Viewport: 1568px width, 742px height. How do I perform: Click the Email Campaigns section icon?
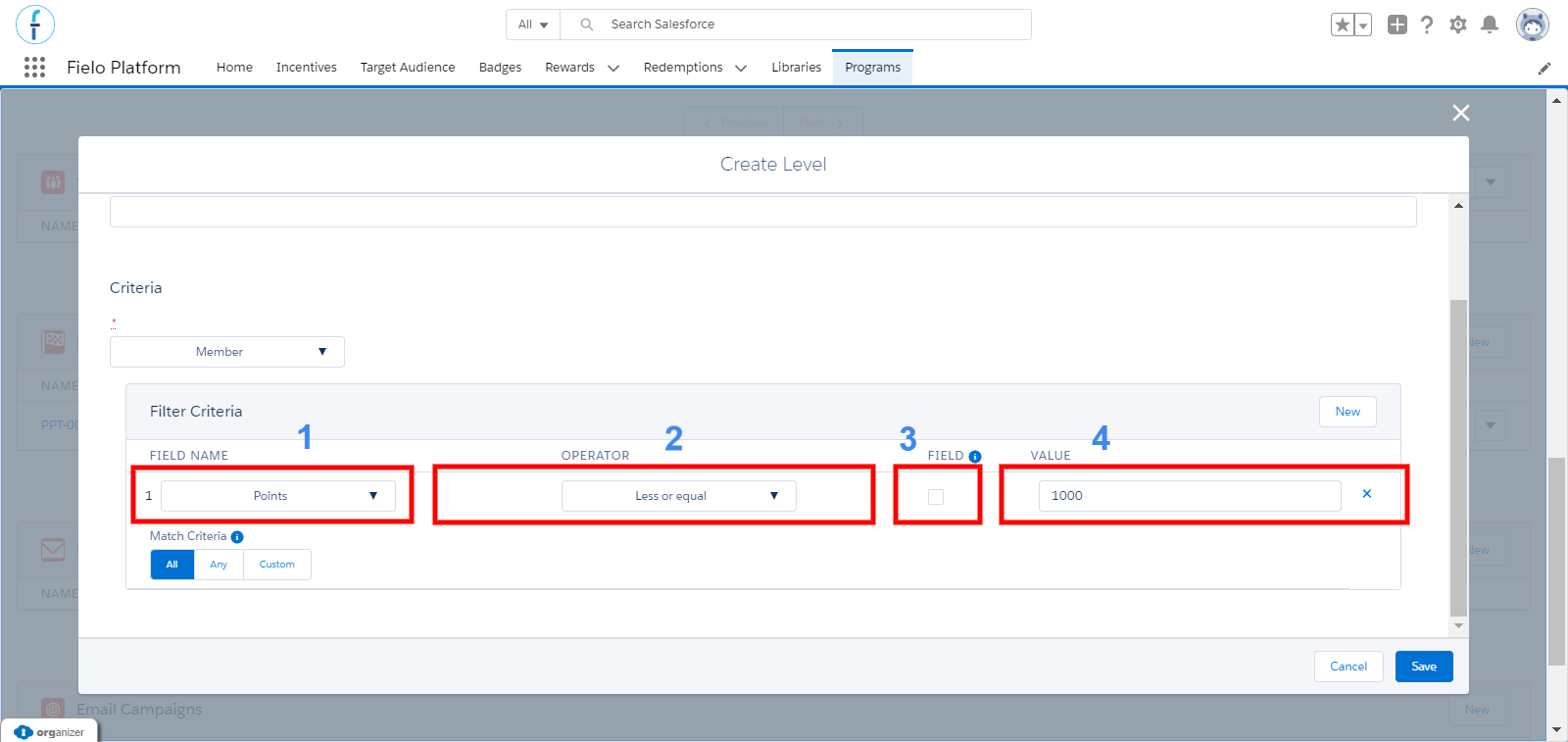(x=53, y=709)
